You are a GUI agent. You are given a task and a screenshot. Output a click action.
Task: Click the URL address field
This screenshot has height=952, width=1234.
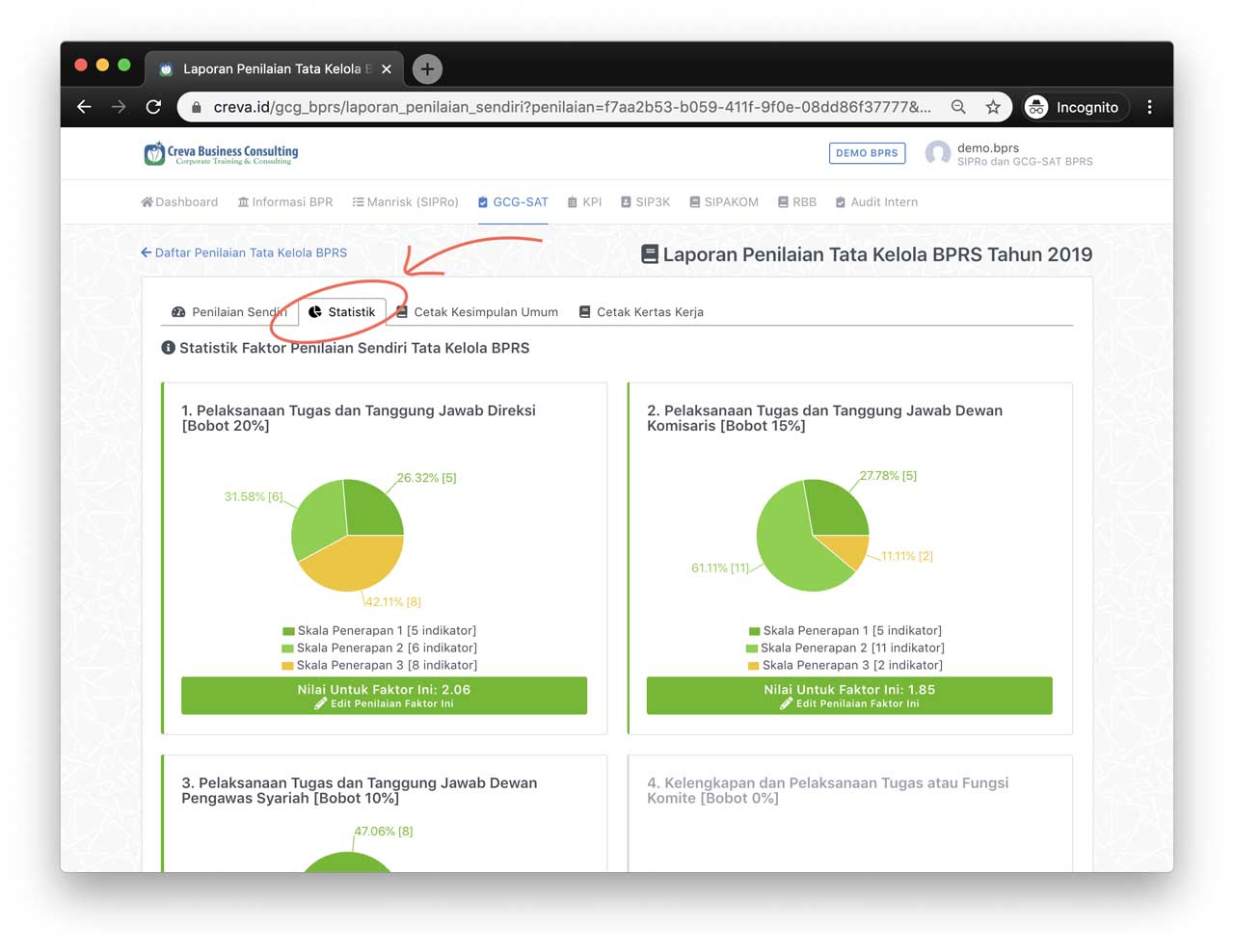pyautogui.click(x=572, y=107)
